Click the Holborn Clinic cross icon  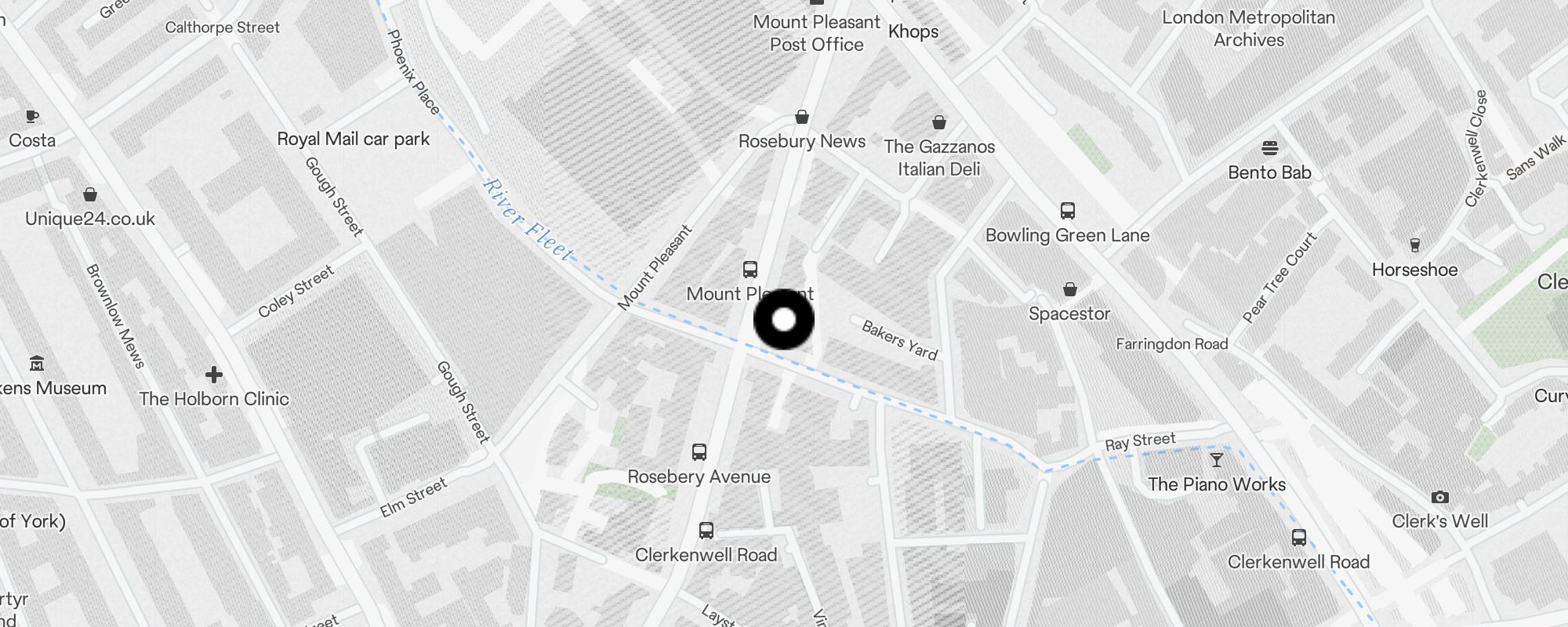[x=213, y=375]
